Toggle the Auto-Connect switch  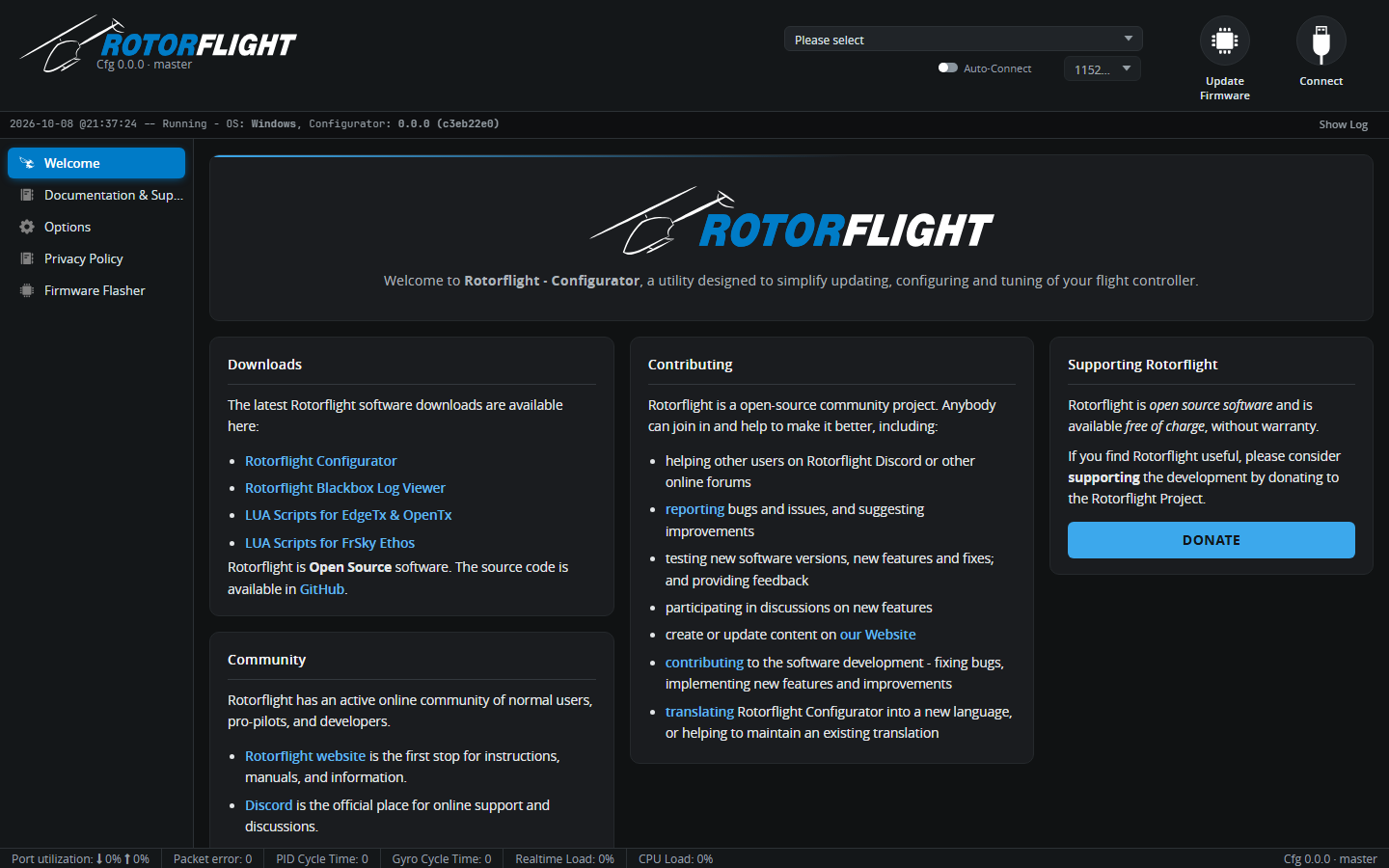(x=948, y=68)
